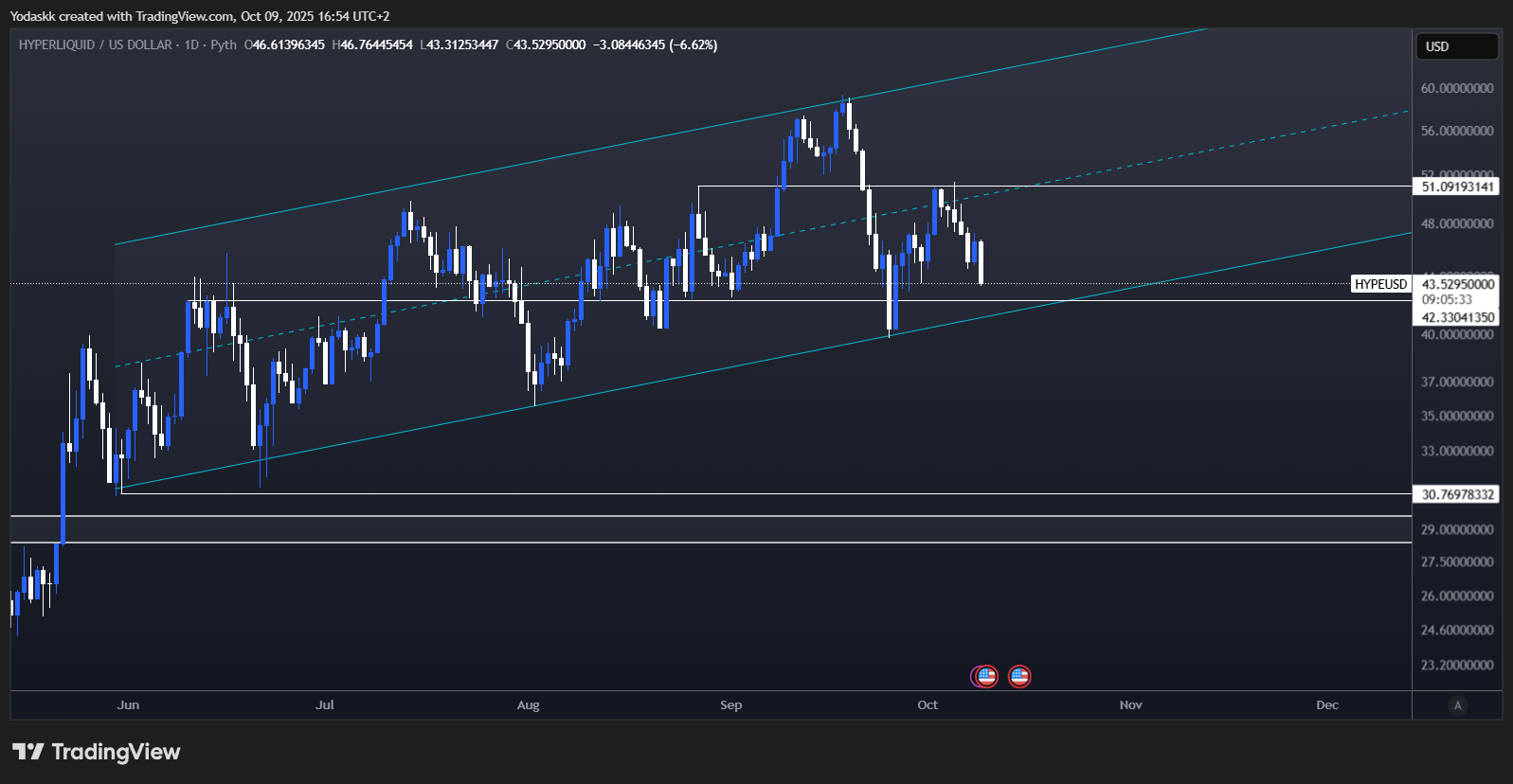Click the closing value C43.52950000 in legend
Screen dimensions: 1513x784
click(546, 45)
